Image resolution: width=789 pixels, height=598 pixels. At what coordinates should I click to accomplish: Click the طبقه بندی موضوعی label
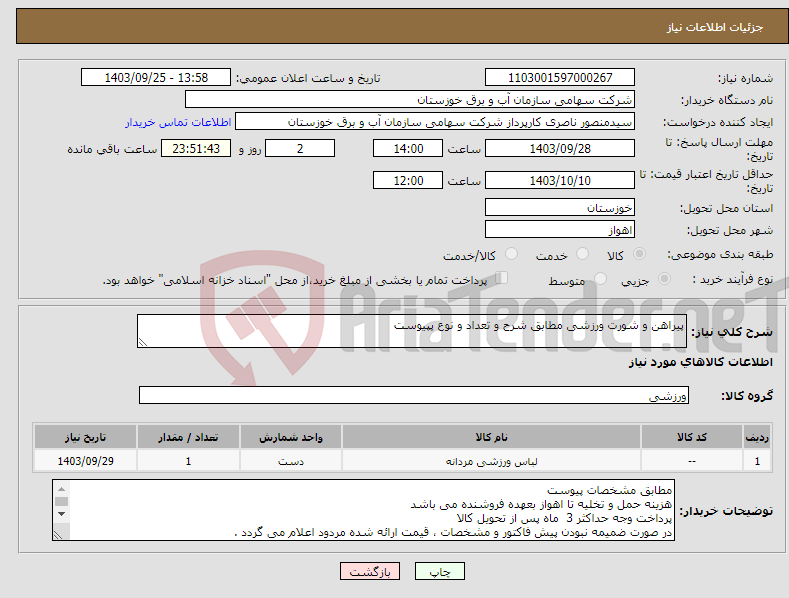point(720,255)
